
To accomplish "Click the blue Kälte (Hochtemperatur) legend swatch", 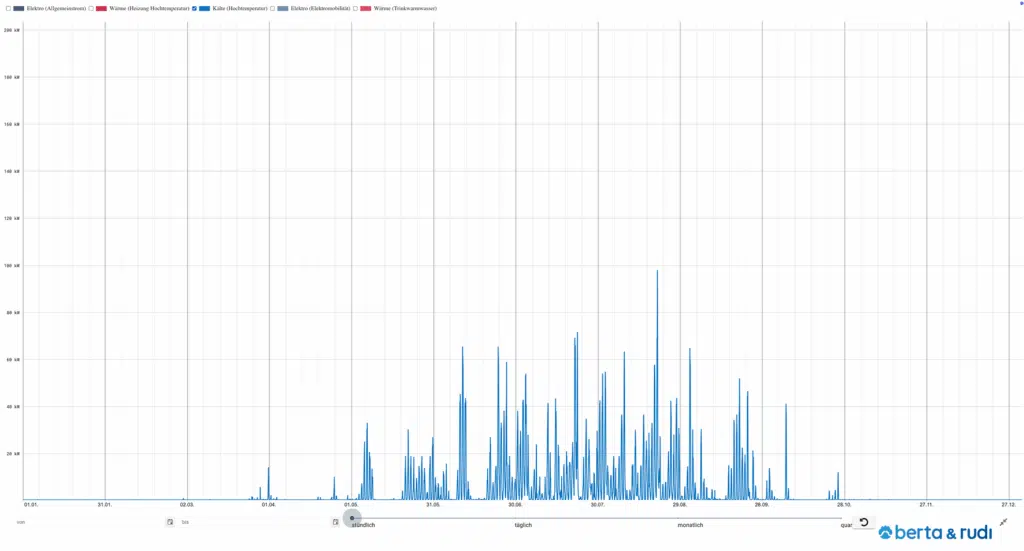I will coord(205,8).
